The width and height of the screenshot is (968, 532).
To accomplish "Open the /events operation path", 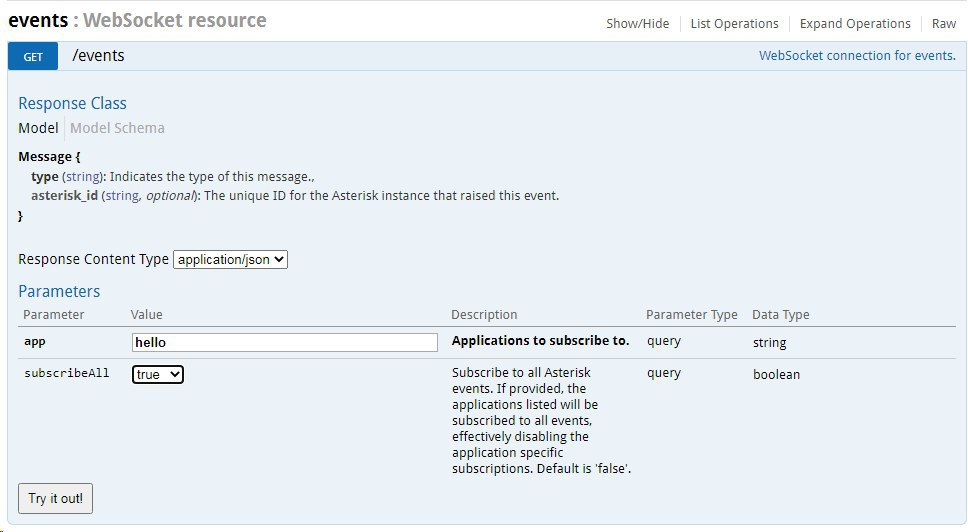I will click(x=98, y=56).
